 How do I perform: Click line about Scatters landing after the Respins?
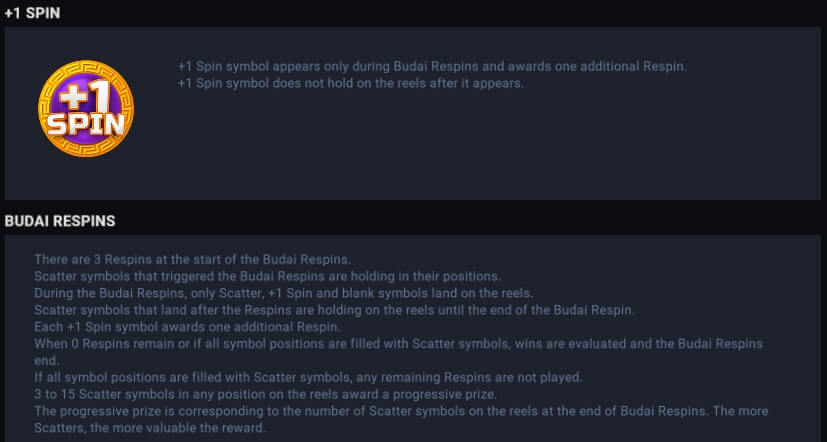point(334,310)
